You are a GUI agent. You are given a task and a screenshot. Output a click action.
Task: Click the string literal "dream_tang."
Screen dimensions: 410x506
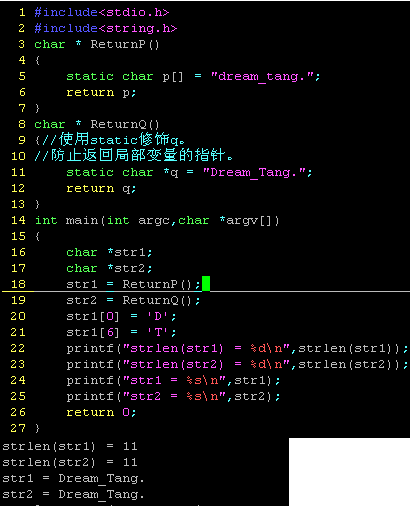(x=262, y=77)
